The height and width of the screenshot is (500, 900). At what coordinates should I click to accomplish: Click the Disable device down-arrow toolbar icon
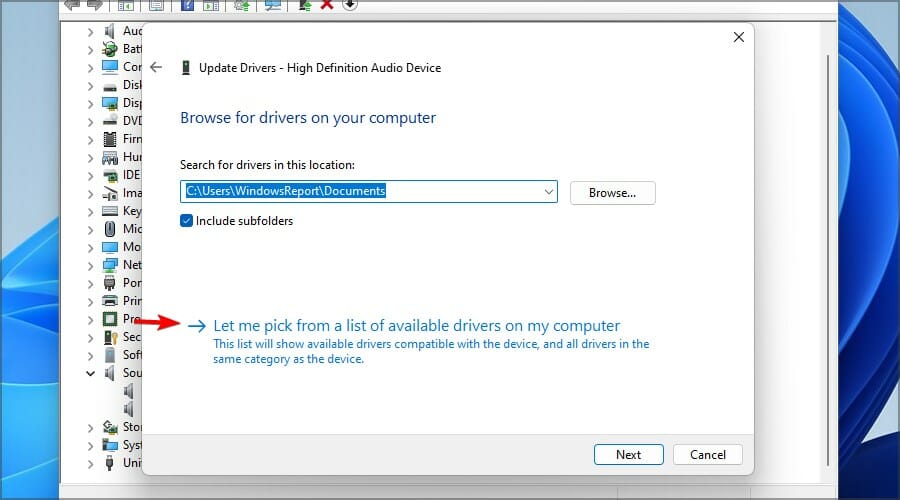pyautogui.click(x=350, y=5)
